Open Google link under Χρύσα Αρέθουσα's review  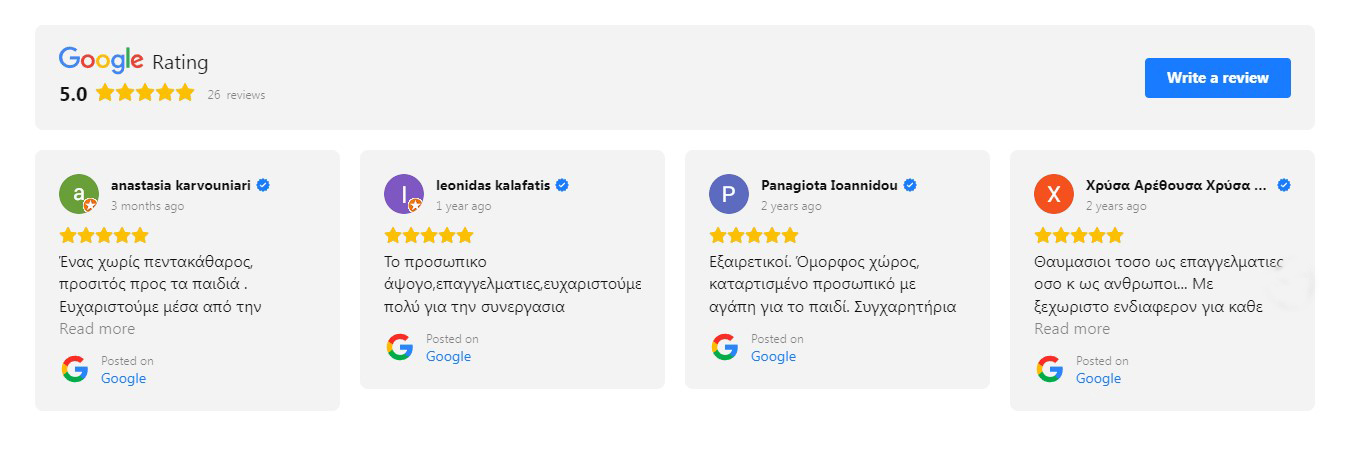click(1098, 378)
